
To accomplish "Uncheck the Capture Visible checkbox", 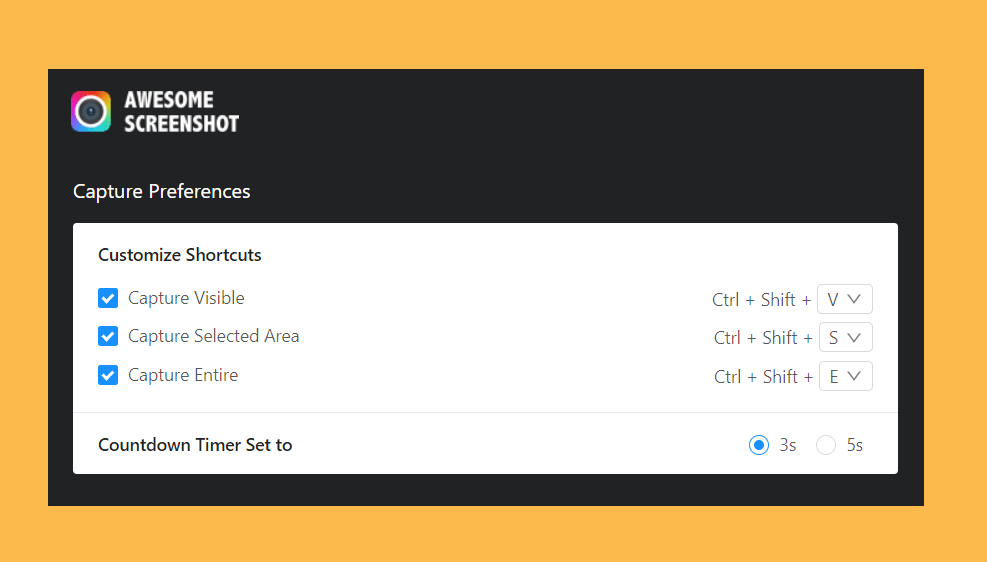I will [108, 298].
